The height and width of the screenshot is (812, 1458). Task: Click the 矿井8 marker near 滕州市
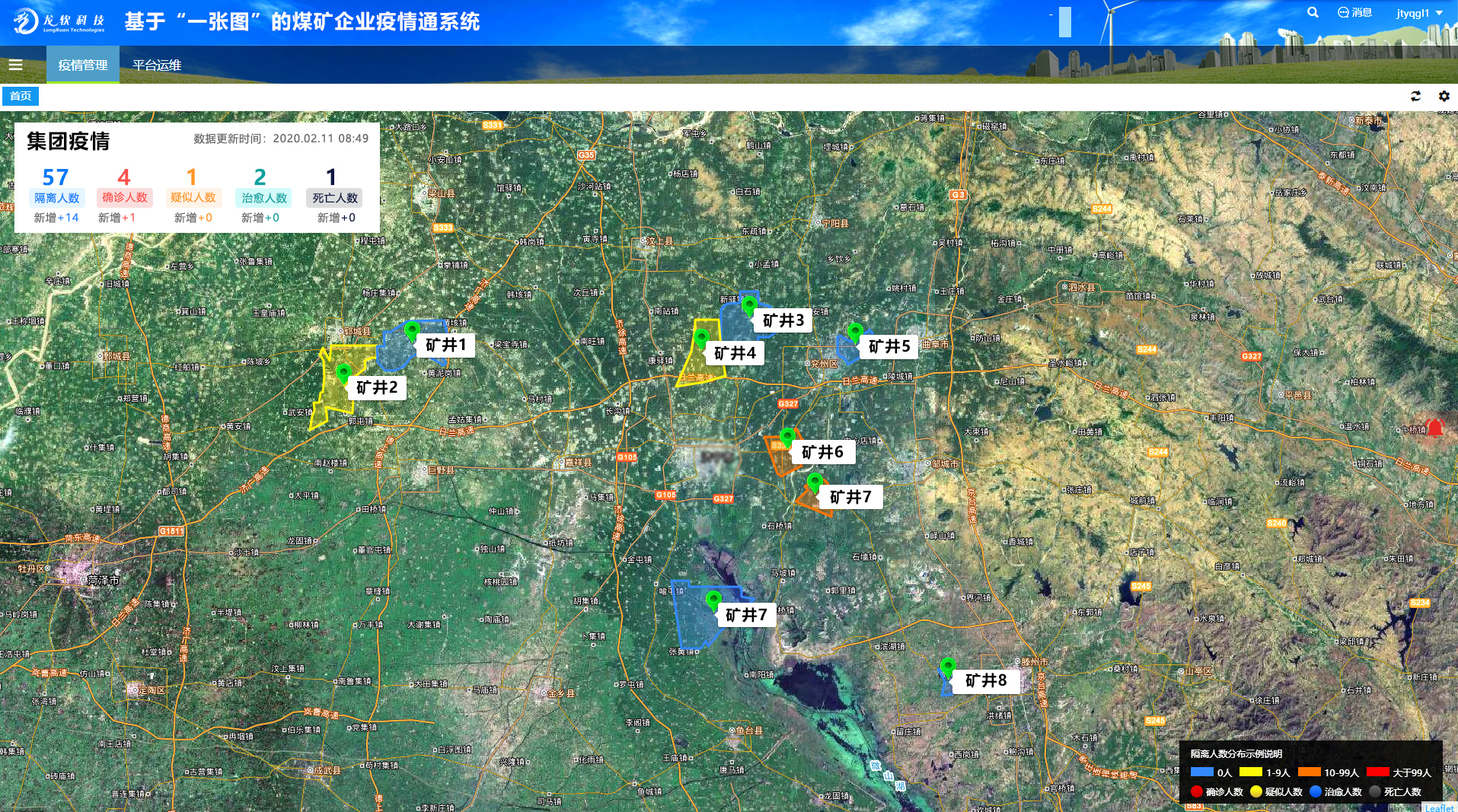pos(948,665)
